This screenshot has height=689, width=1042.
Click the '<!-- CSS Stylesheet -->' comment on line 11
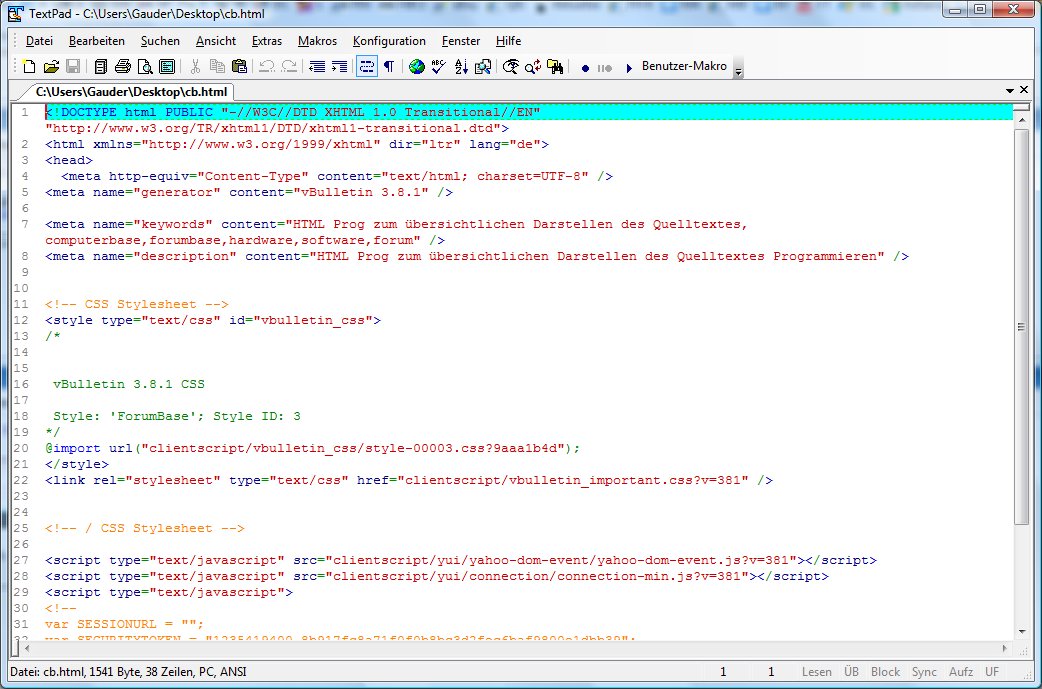tap(137, 304)
